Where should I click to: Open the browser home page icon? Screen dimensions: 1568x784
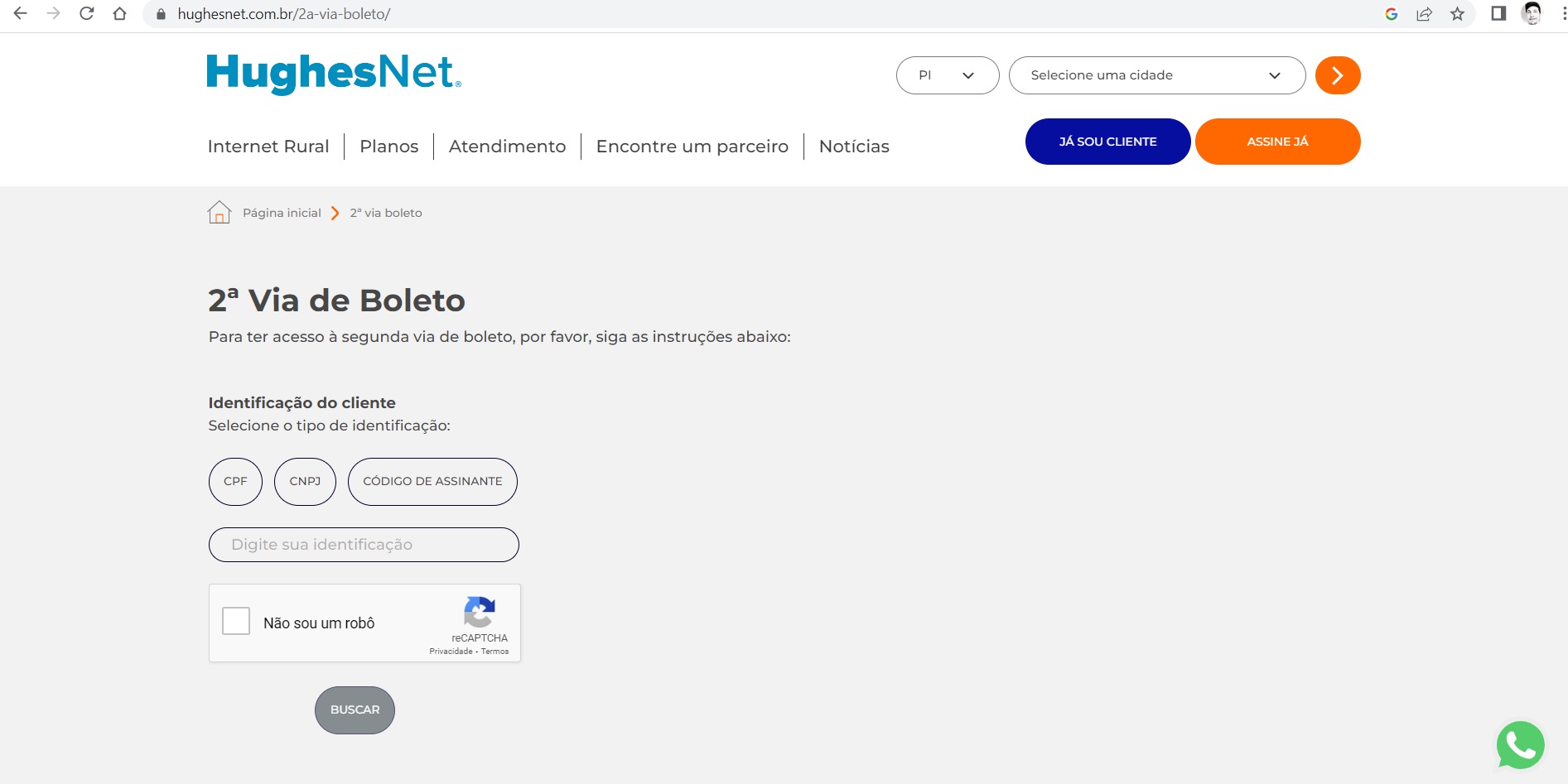[x=119, y=13]
